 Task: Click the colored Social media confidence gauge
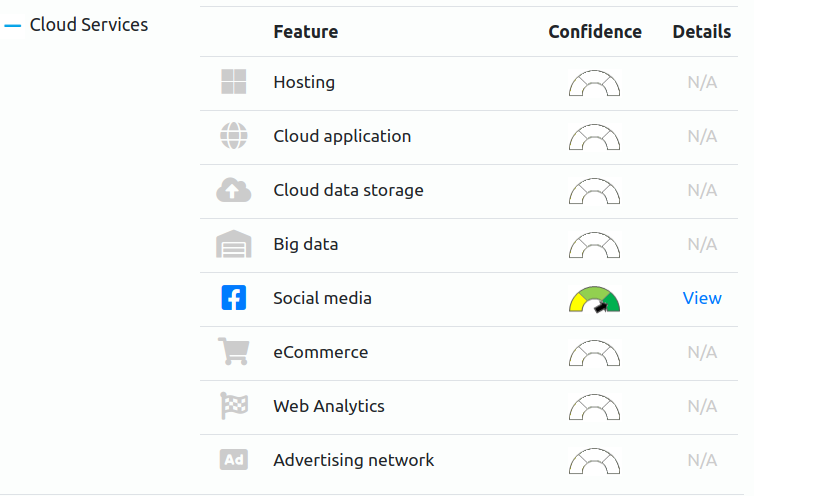coord(594,299)
